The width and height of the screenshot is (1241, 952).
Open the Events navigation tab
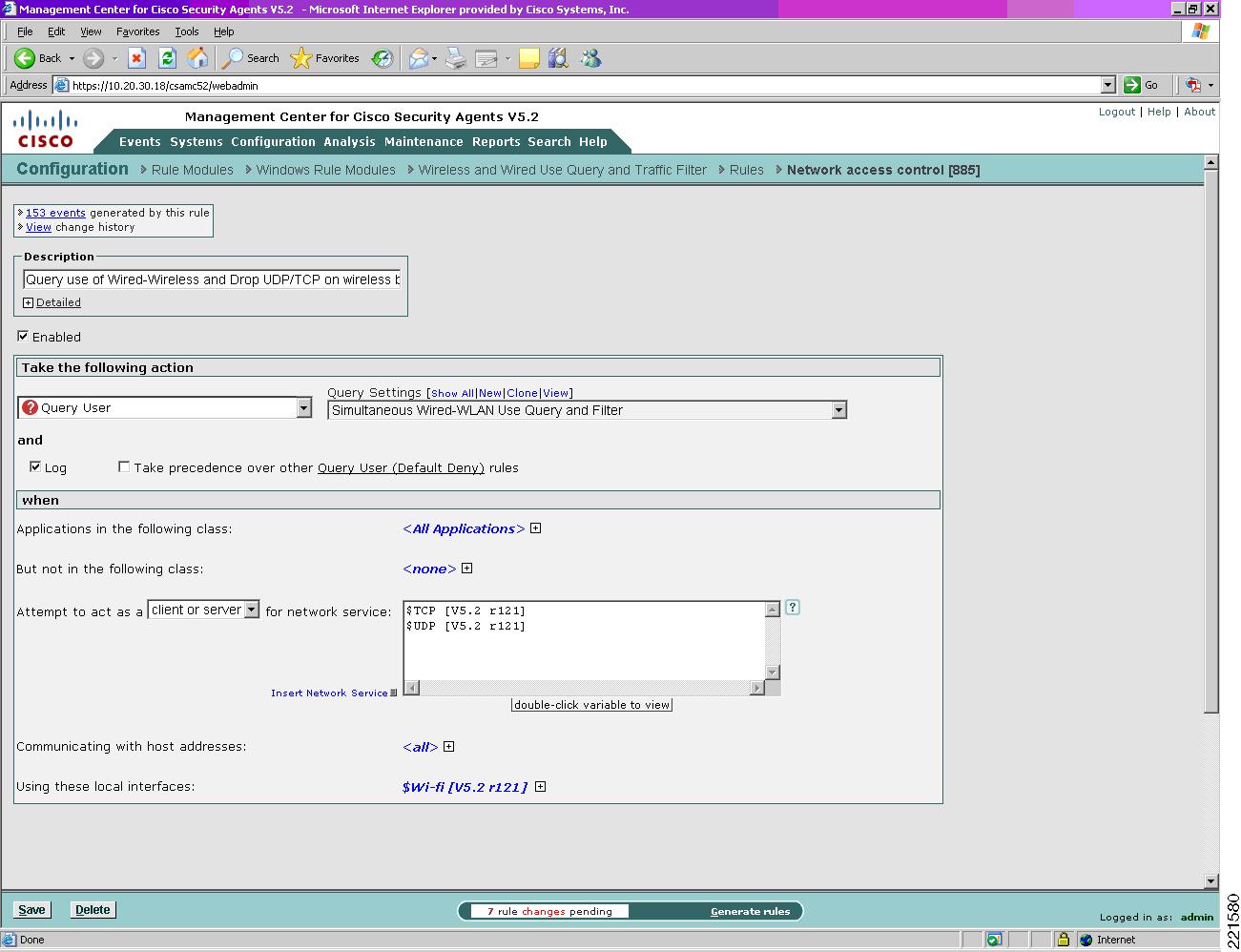click(139, 141)
